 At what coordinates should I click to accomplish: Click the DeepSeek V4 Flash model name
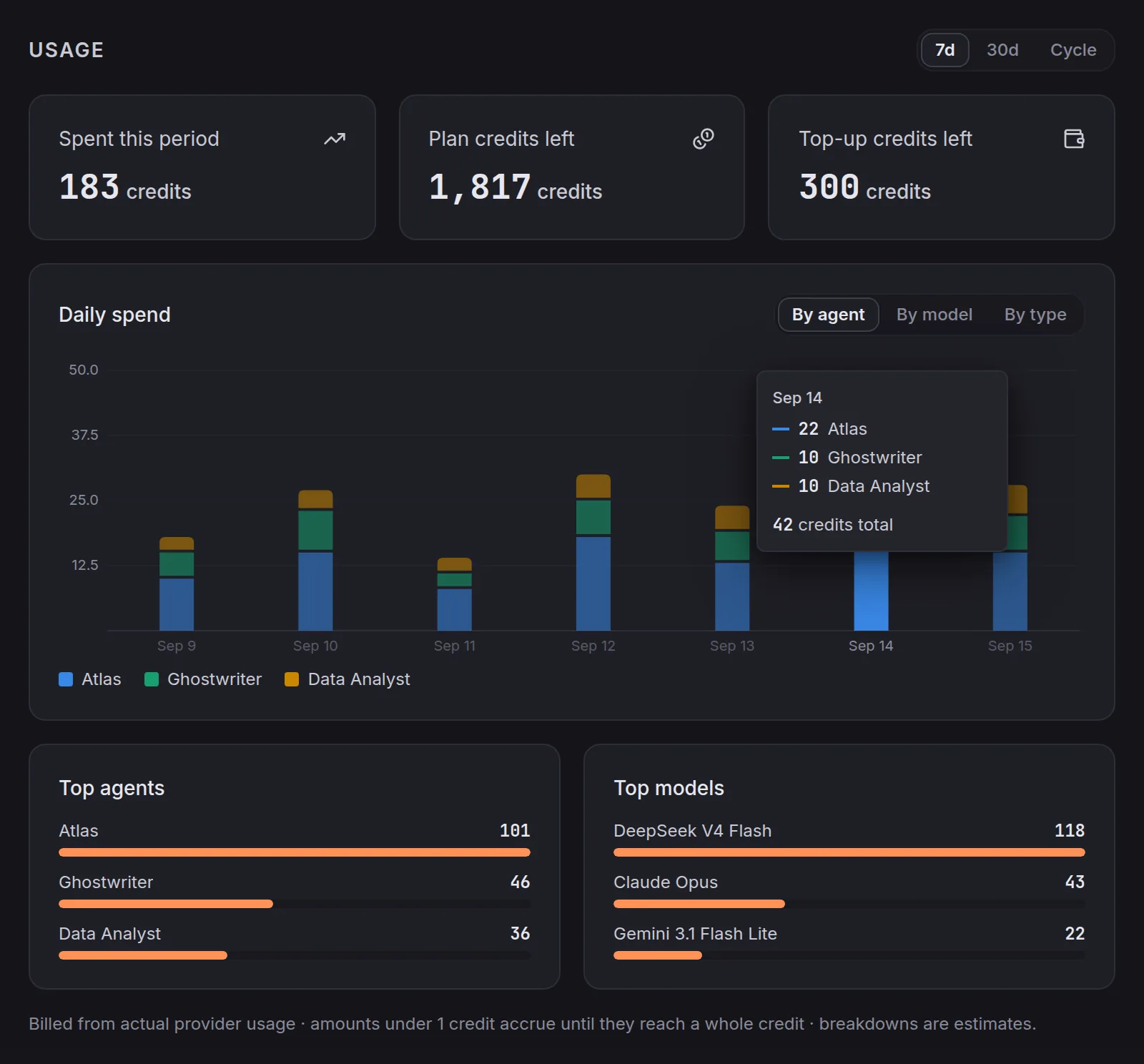pyautogui.click(x=693, y=831)
